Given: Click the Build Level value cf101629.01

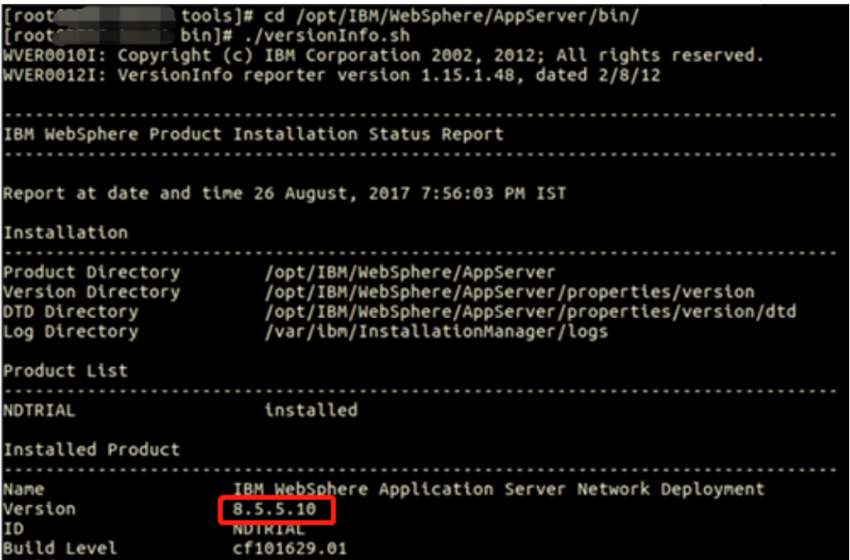Looking at the screenshot, I should pos(290,548).
